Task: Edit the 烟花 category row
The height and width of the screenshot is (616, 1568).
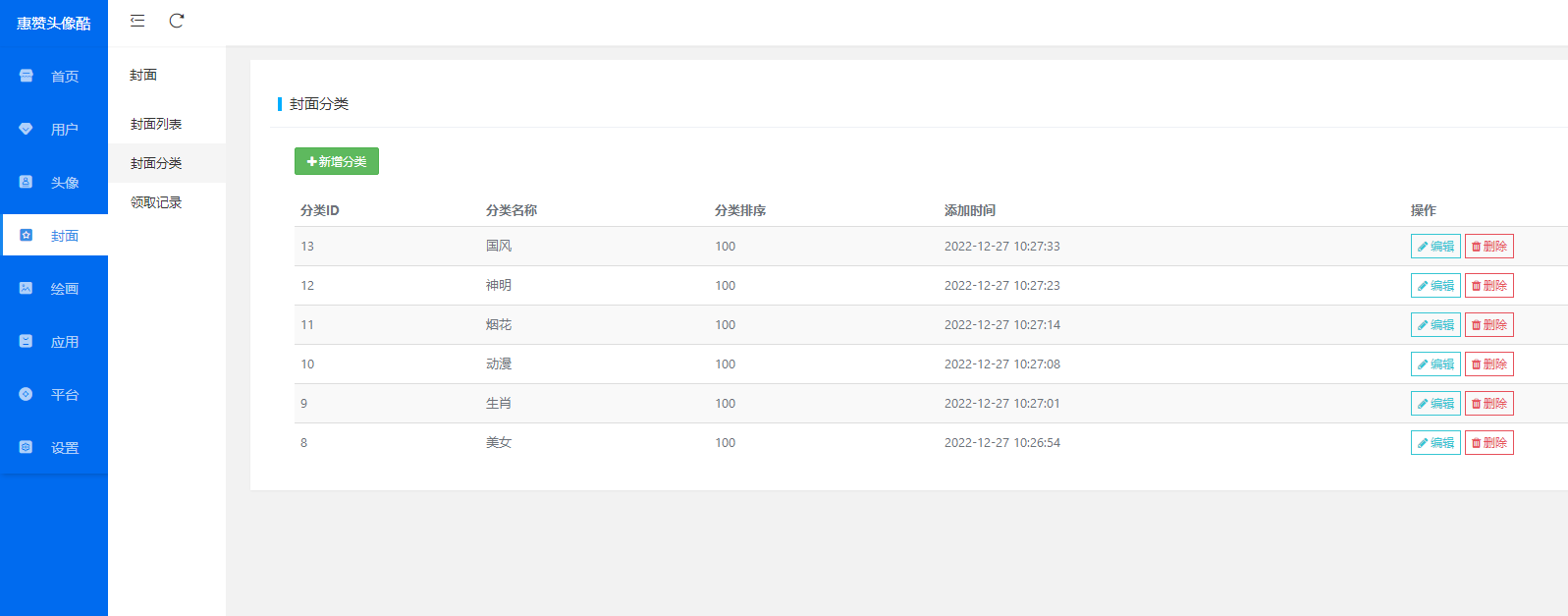Action: [1435, 324]
